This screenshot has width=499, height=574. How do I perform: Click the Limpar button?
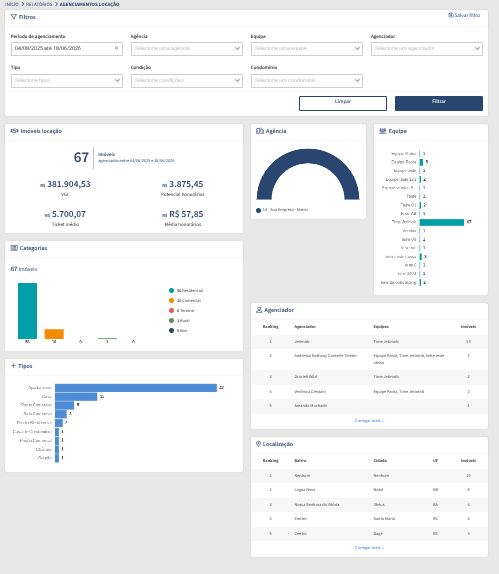point(343,103)
